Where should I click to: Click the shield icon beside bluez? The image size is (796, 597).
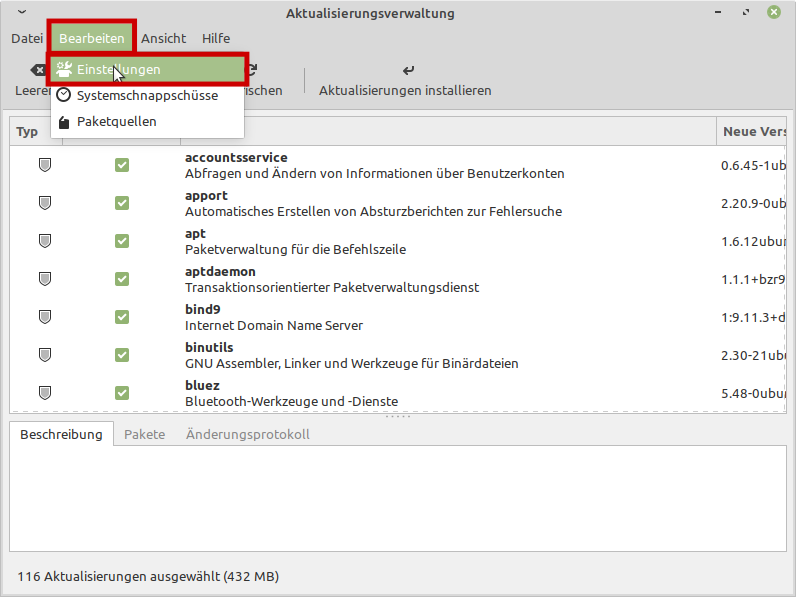[x=45, y=393]
